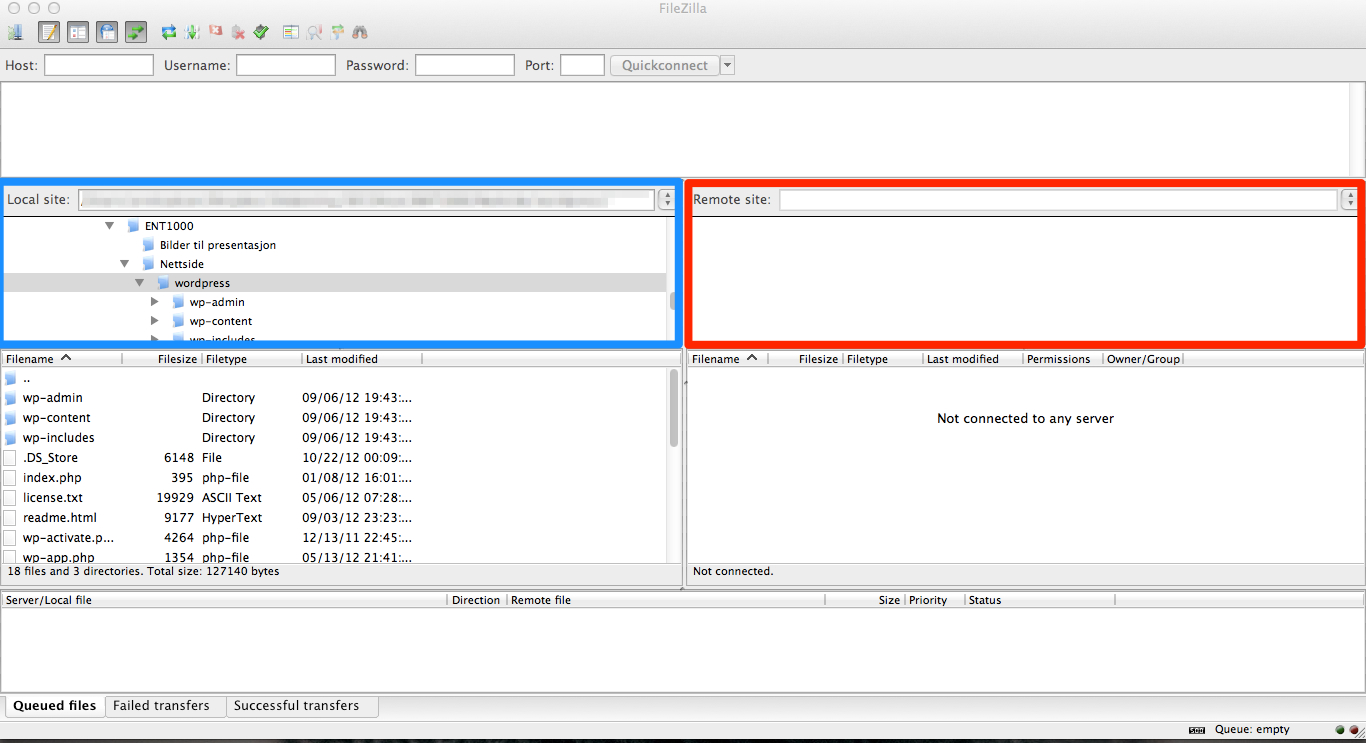Open the Remote site path dropdown

pyautogui.click(x=1350, y=200)
